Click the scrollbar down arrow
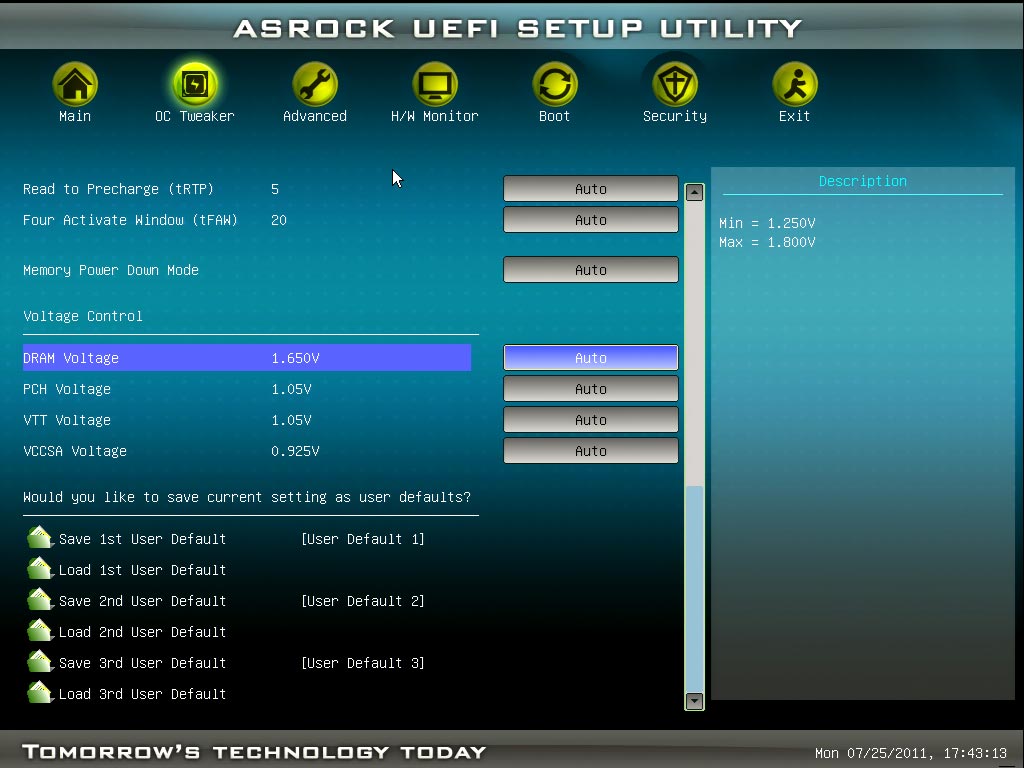 (694, 701)
